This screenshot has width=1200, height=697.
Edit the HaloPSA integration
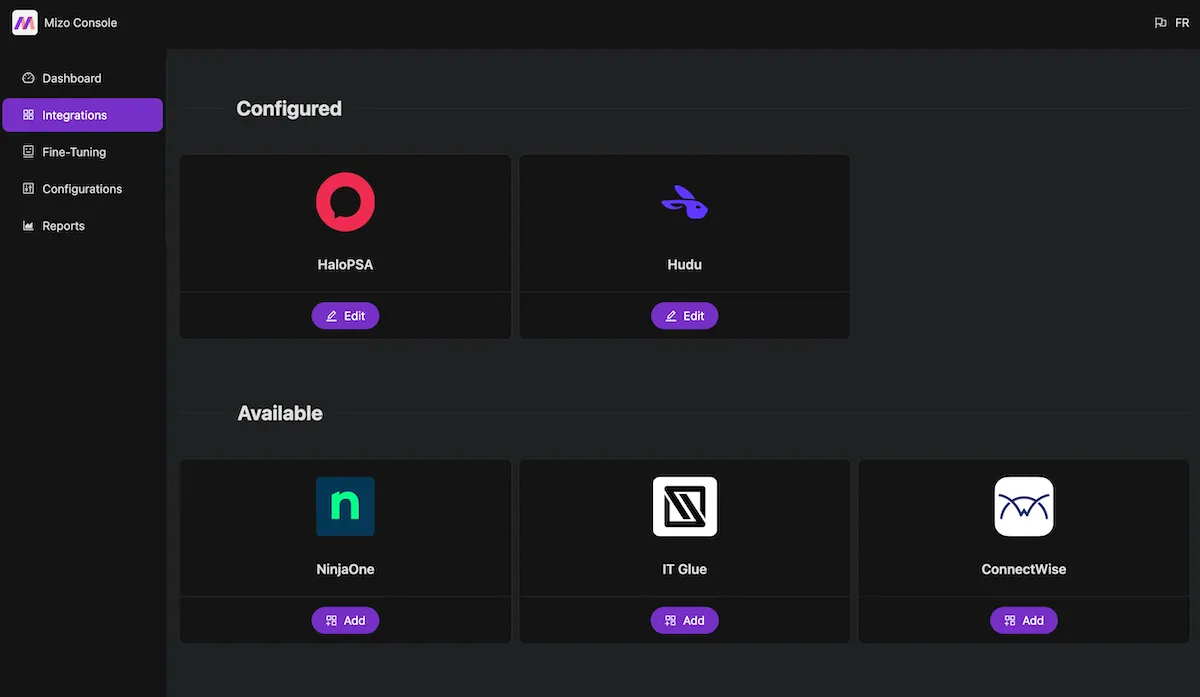click(345, 316)
